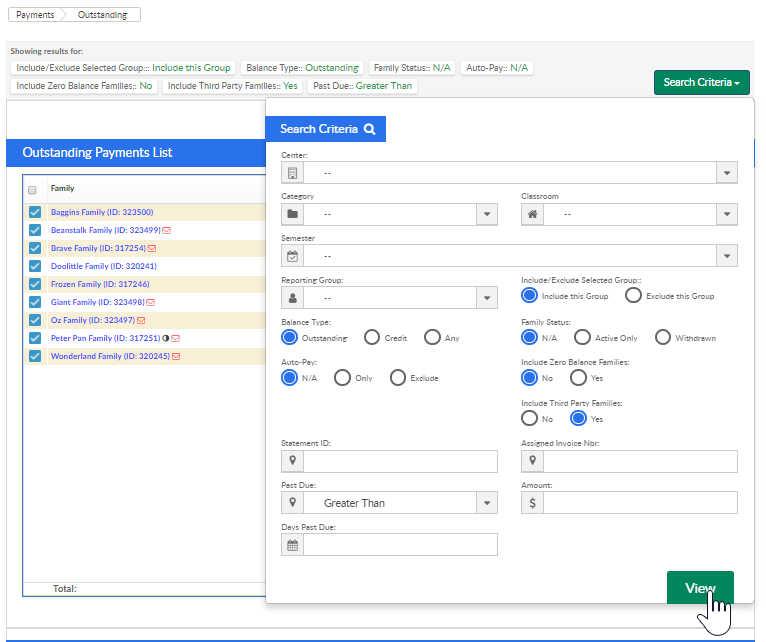Click the Auto-Pay: N/A filter tag
The width and height of the screenshot is (766, 642).
pos(497,68)
